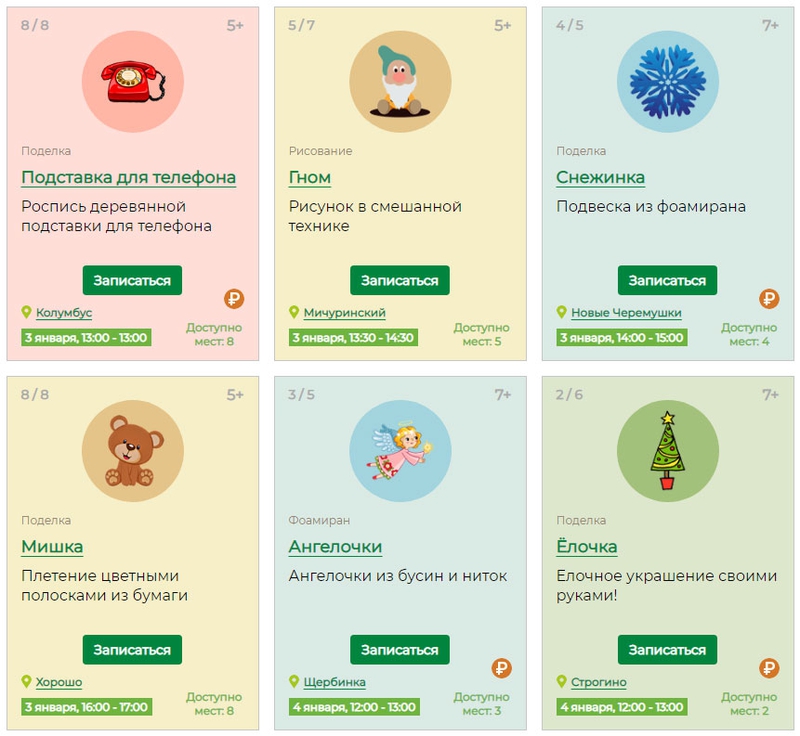800x736 pixels.
Task: Open the Гном workshop title
Action: coord(310,177)
